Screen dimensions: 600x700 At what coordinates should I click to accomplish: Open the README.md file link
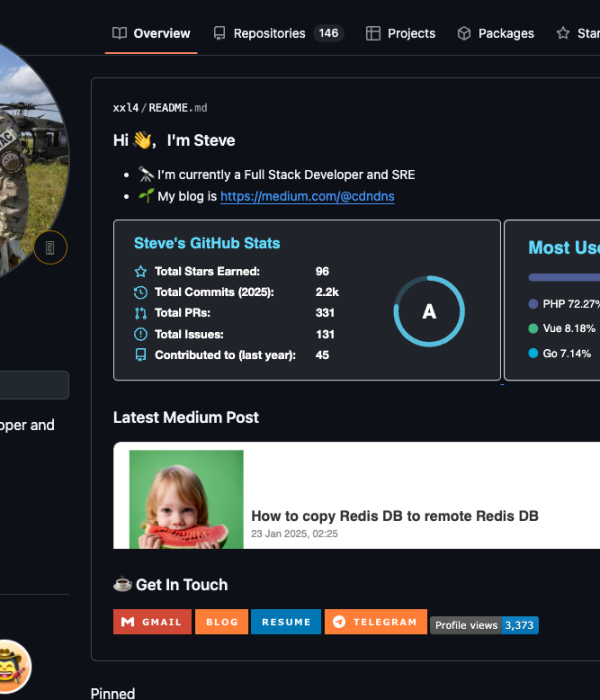[178, 107]
